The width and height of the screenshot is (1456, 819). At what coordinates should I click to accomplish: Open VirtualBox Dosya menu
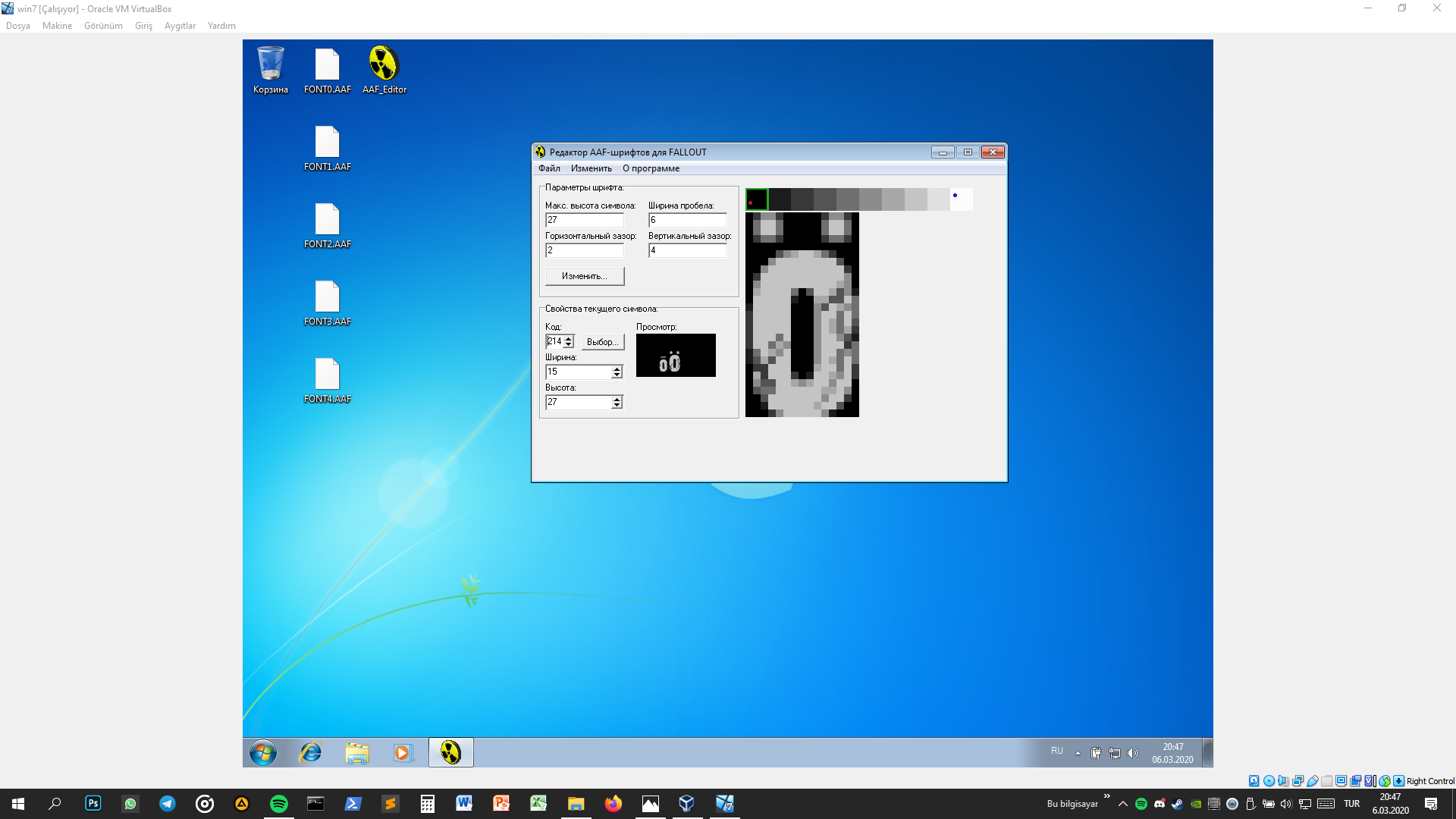coord(18,26)
